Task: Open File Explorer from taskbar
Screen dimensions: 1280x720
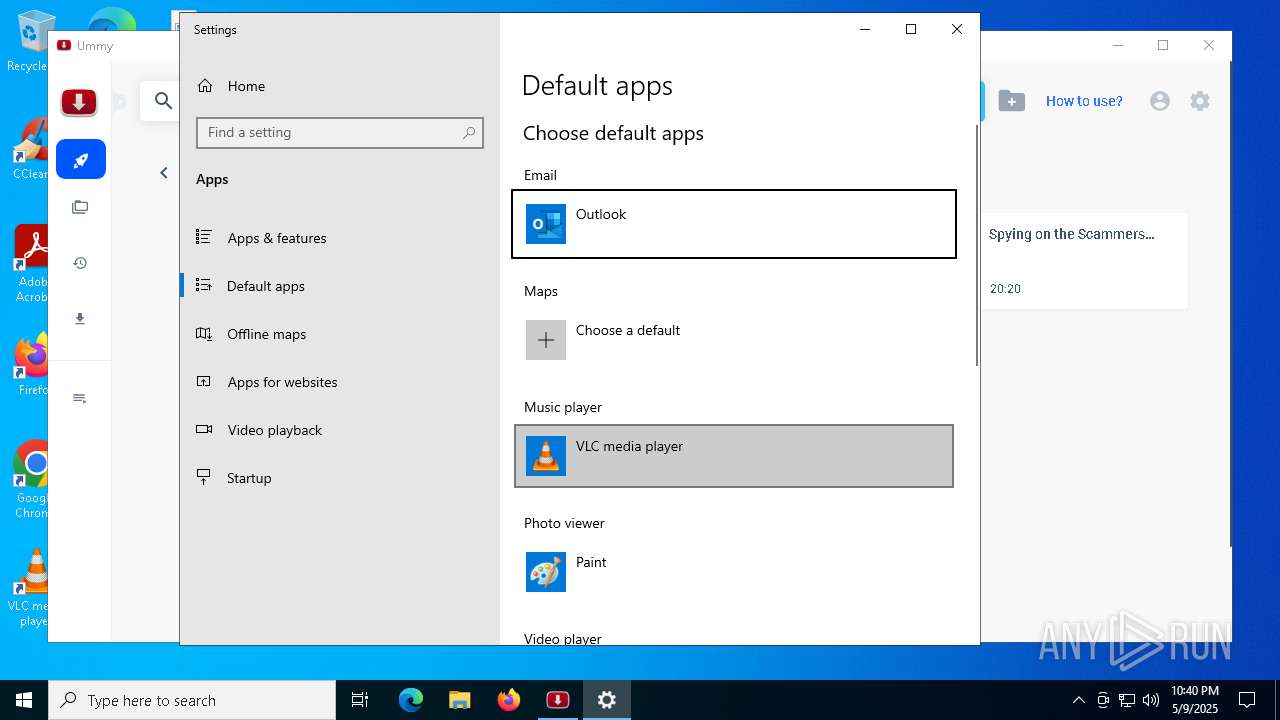Action: coord(460,700)
